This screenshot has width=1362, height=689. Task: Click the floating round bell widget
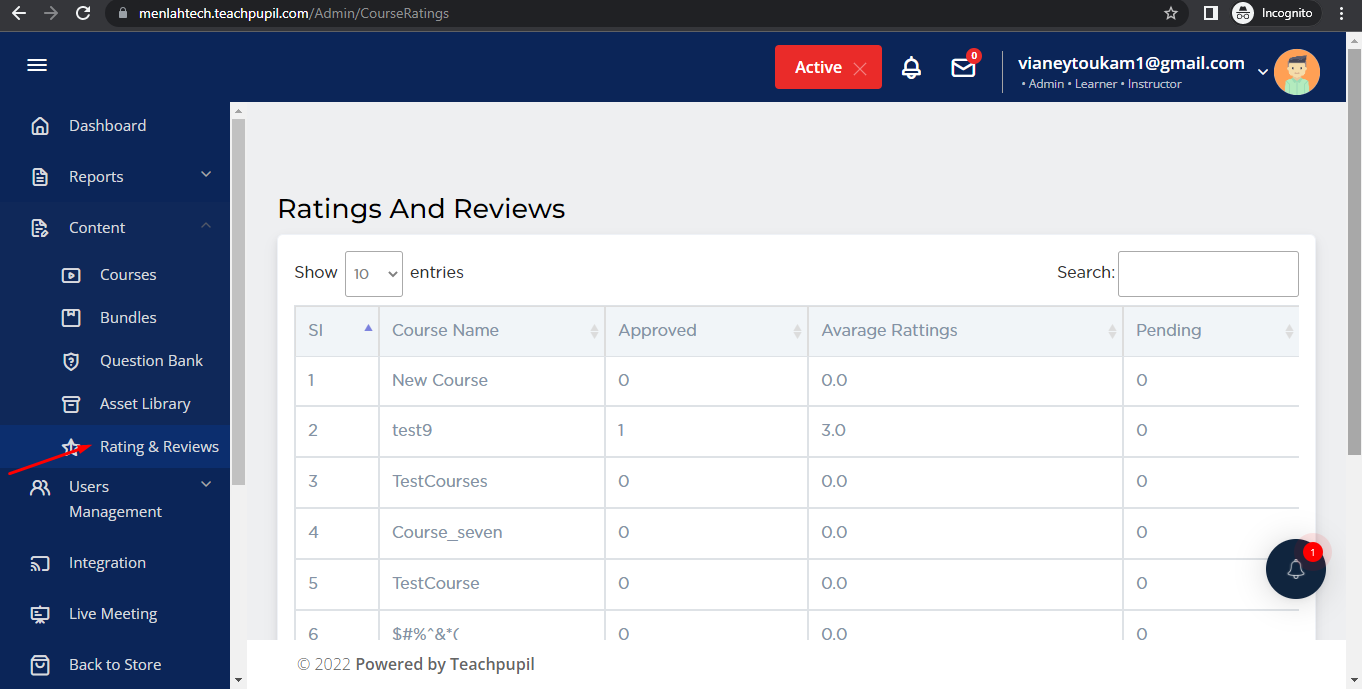click(1295, 569)
